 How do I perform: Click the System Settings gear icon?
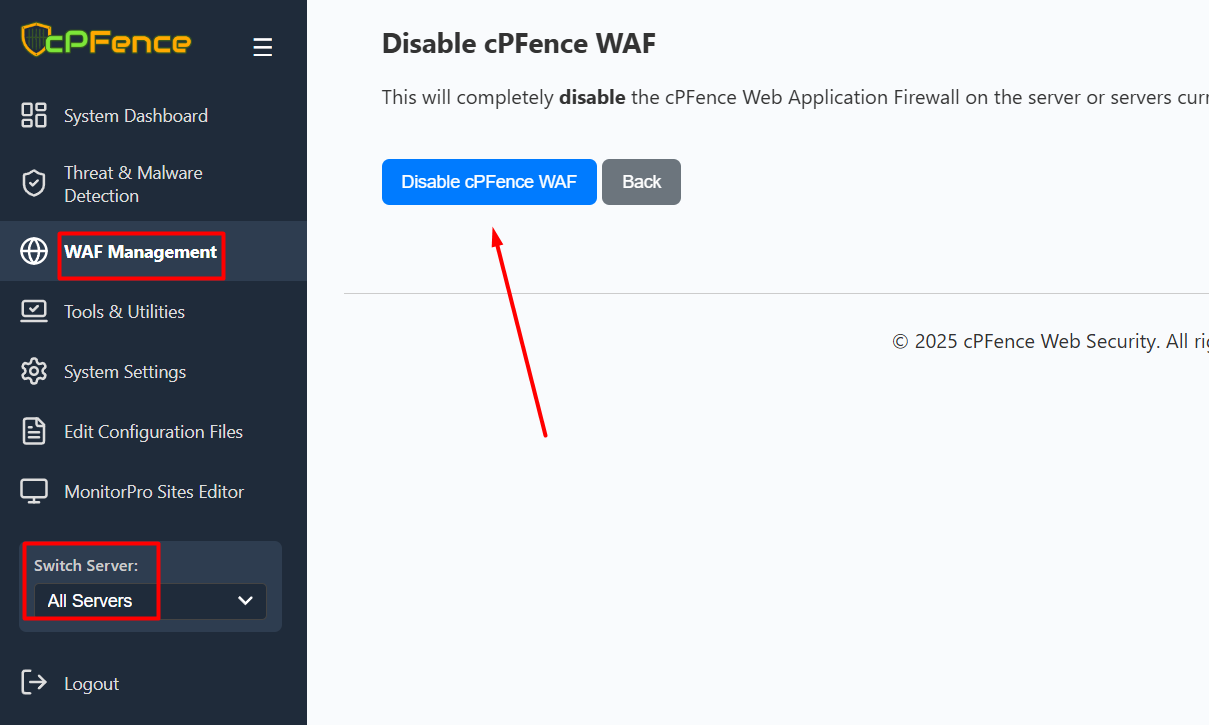click(x=34, y=371)
